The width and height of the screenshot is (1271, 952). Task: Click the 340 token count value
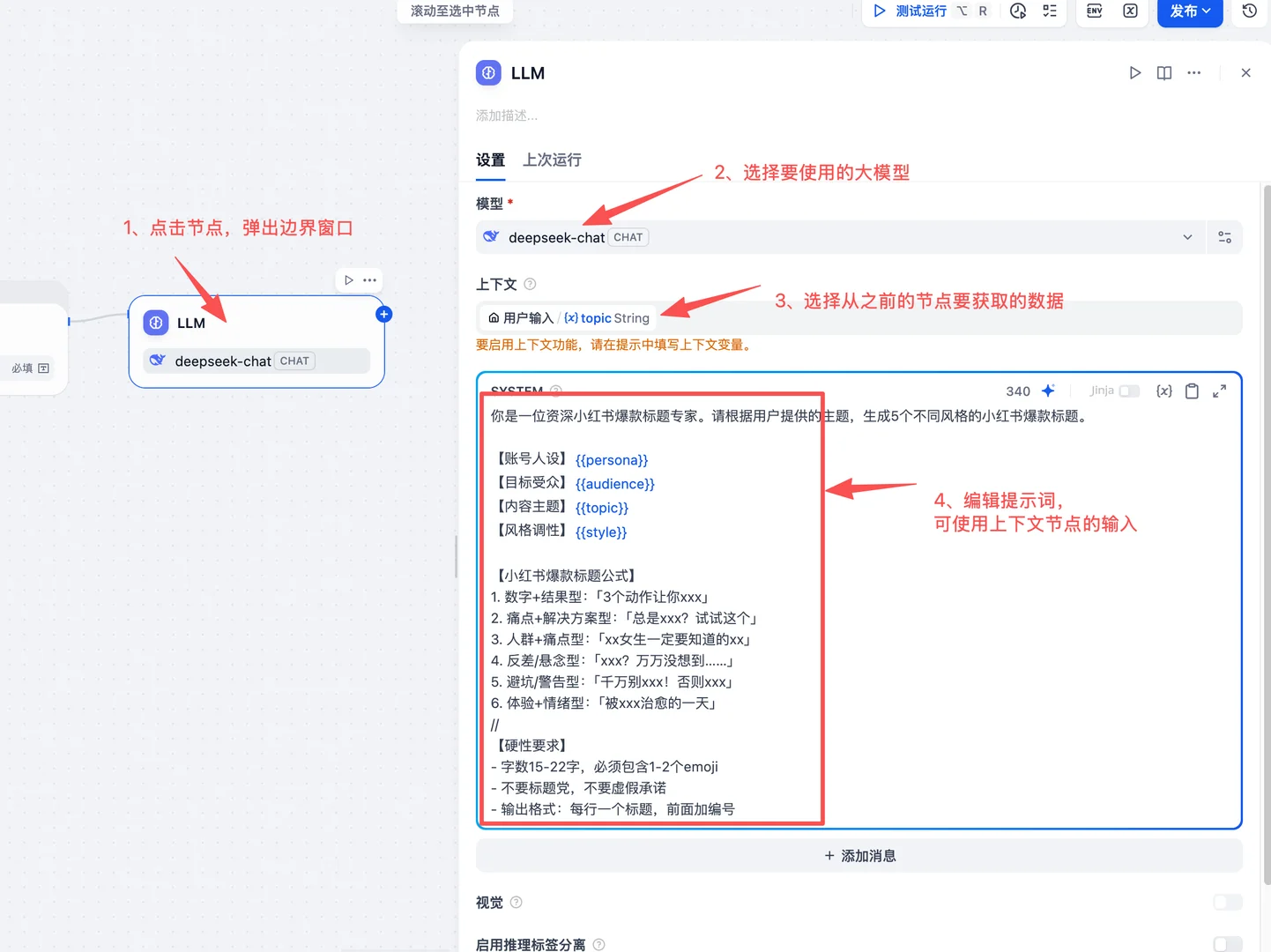click(x=1018, y=391)
